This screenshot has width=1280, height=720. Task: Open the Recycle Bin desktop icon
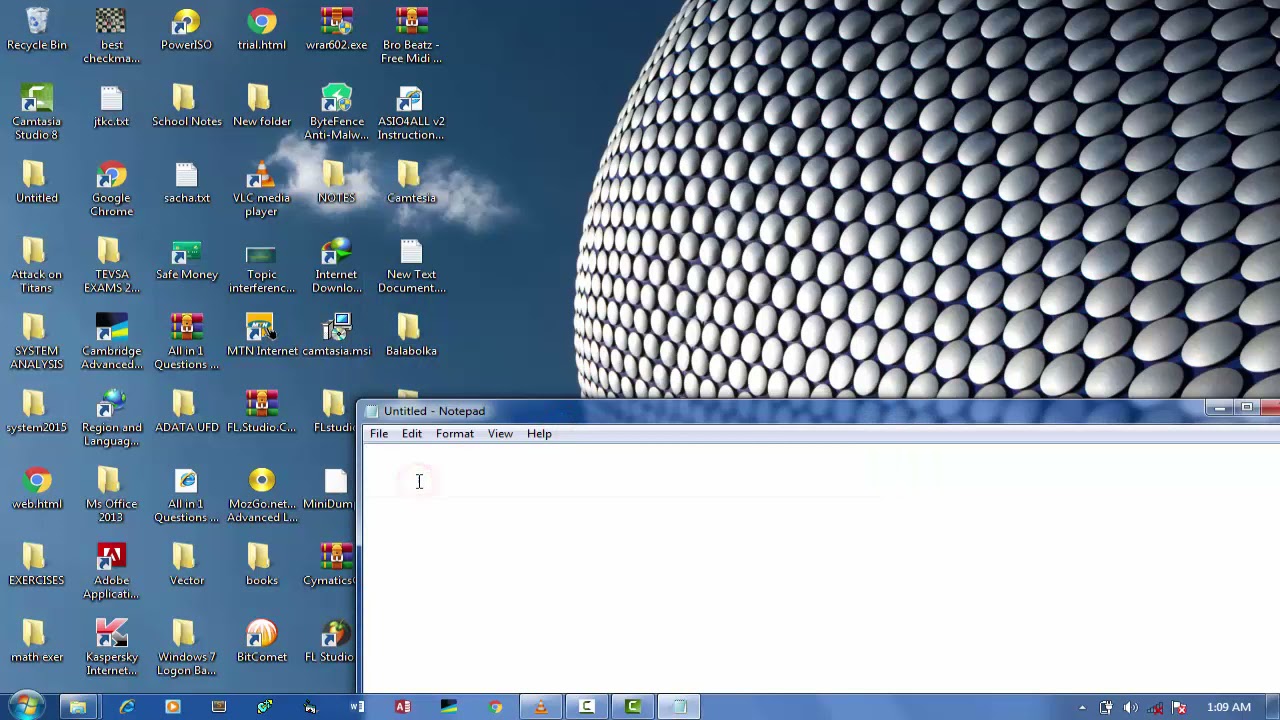(x=37, y=30)
